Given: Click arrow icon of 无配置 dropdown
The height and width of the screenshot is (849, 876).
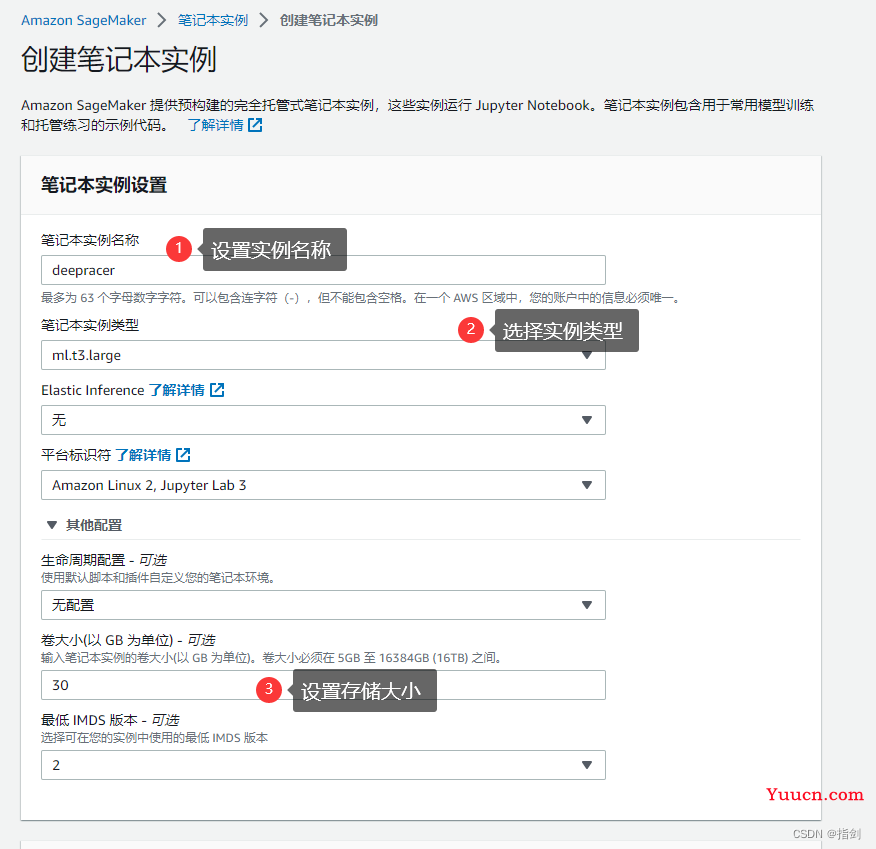Looking at the screenshot, I should pos(587,605).
